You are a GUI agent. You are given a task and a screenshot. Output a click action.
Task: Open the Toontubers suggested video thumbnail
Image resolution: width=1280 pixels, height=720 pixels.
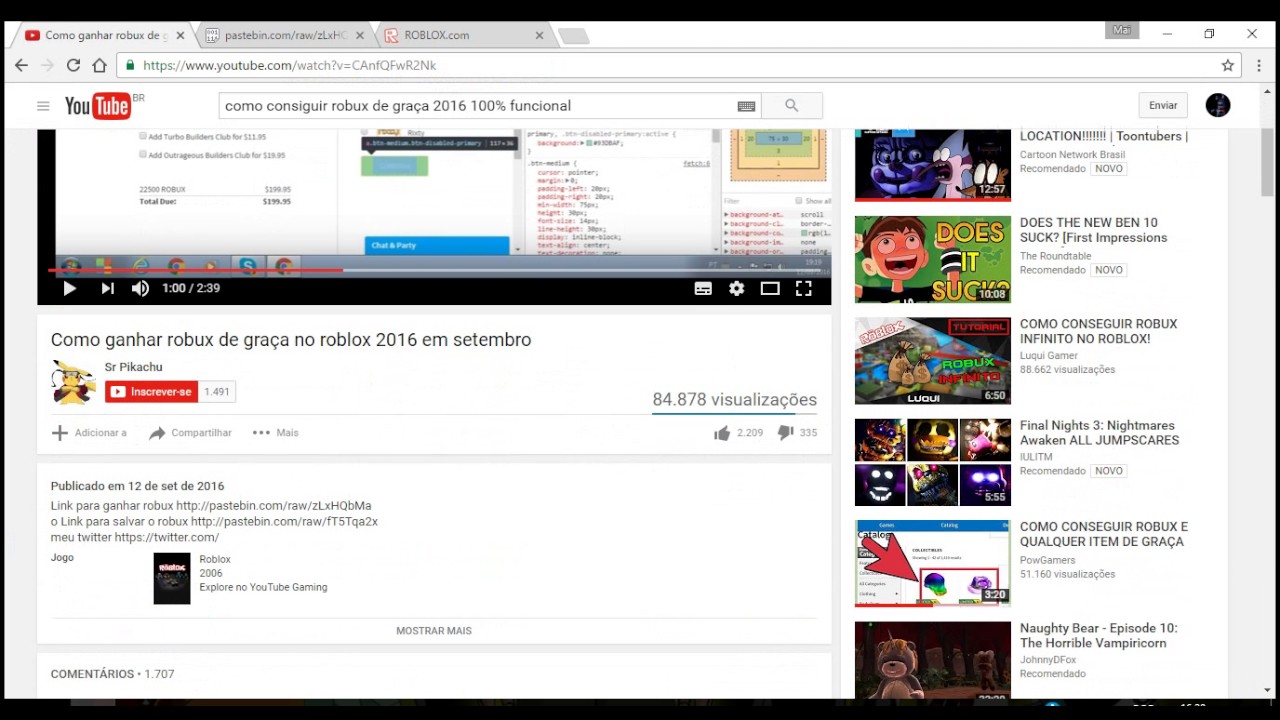point(933,165)
